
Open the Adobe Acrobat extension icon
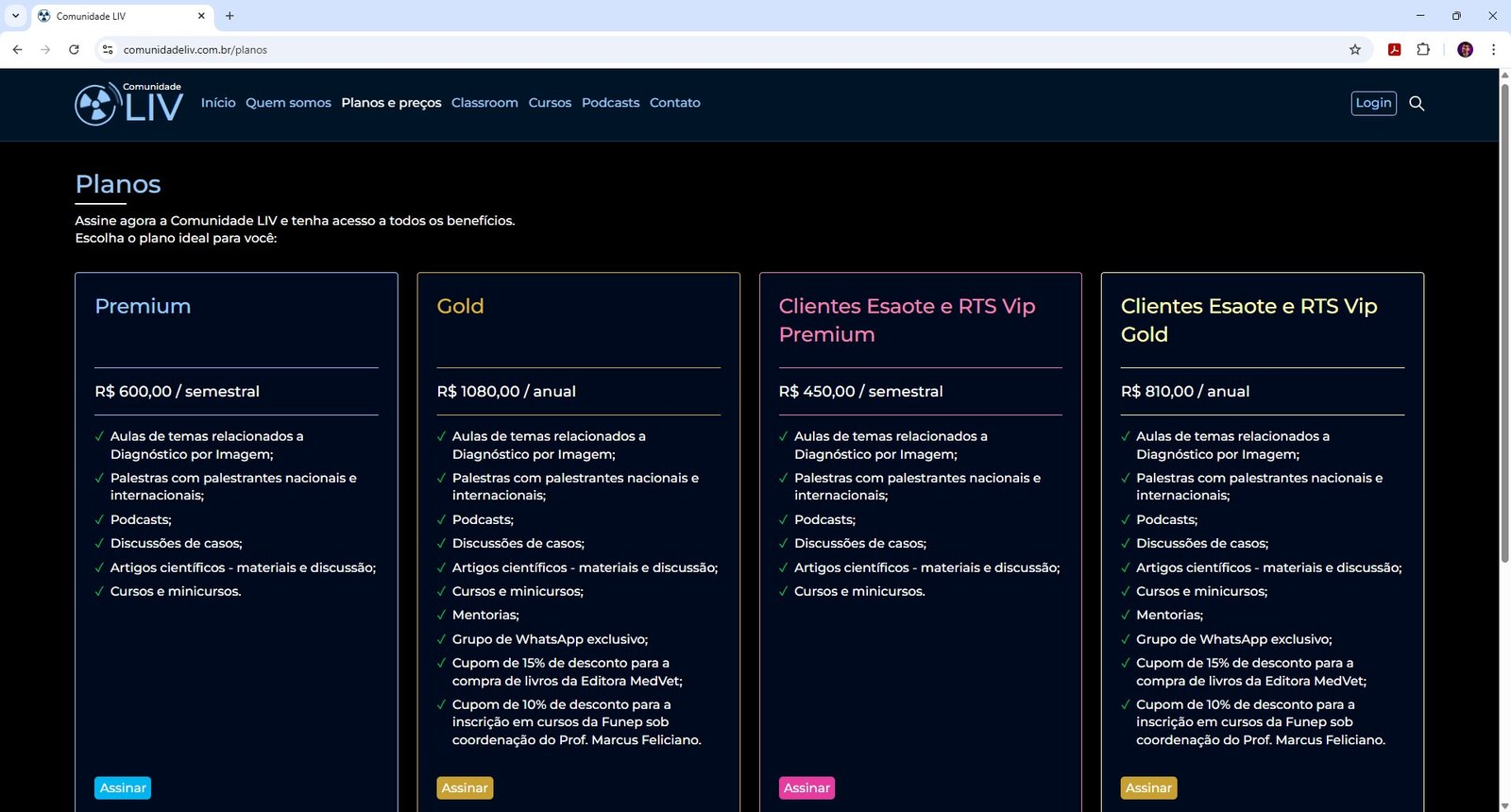tap(1394, 49)
